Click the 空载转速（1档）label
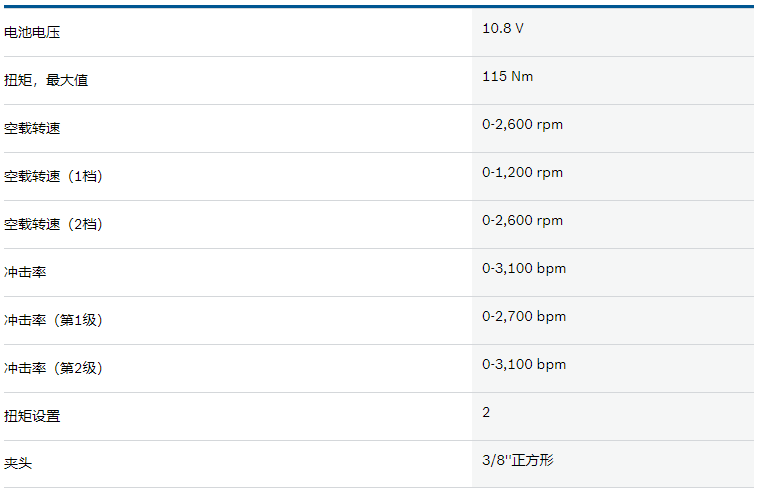This screenshot has height=495, width=760. tap(53, 176)
